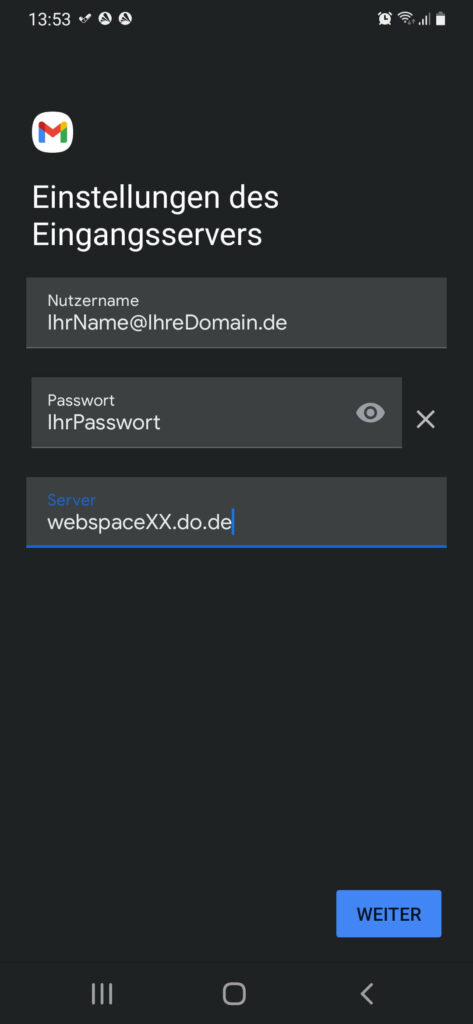This screenshot has height=1024, width=473.
Task: Clear the password with the X icon
Action: click(x=425, y=419)
